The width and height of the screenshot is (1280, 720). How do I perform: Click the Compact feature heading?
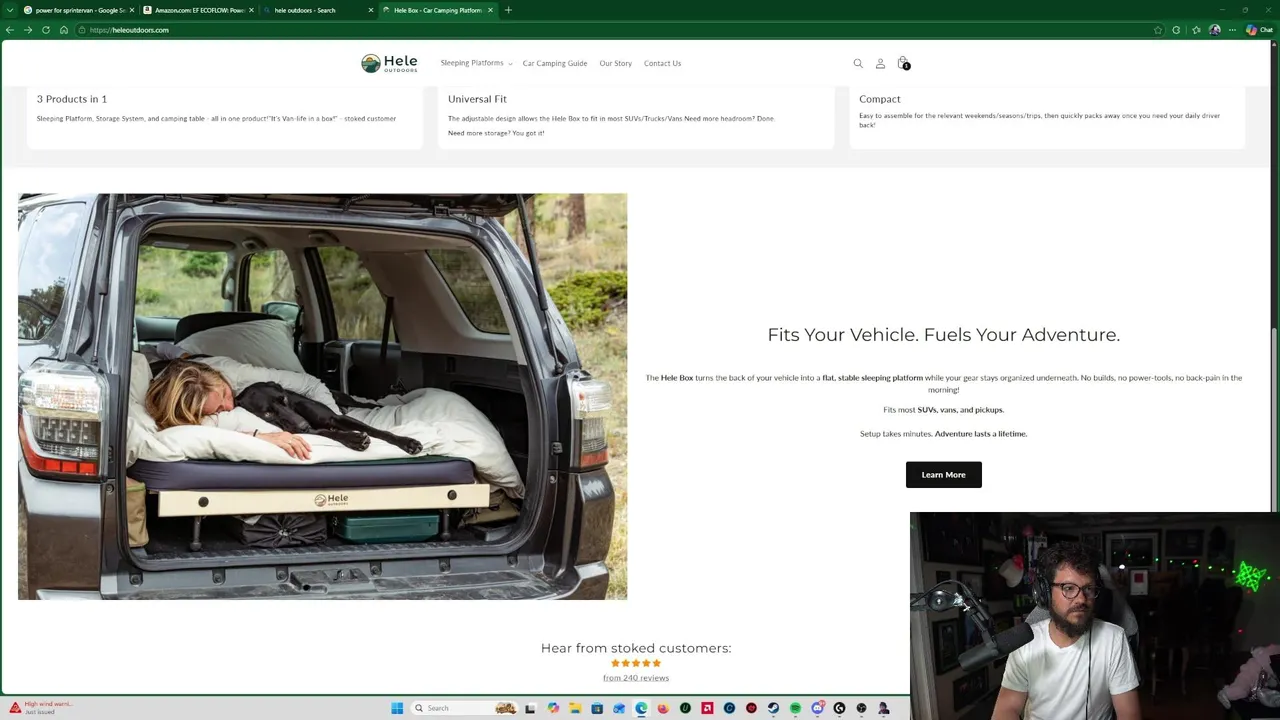(880, 99)
